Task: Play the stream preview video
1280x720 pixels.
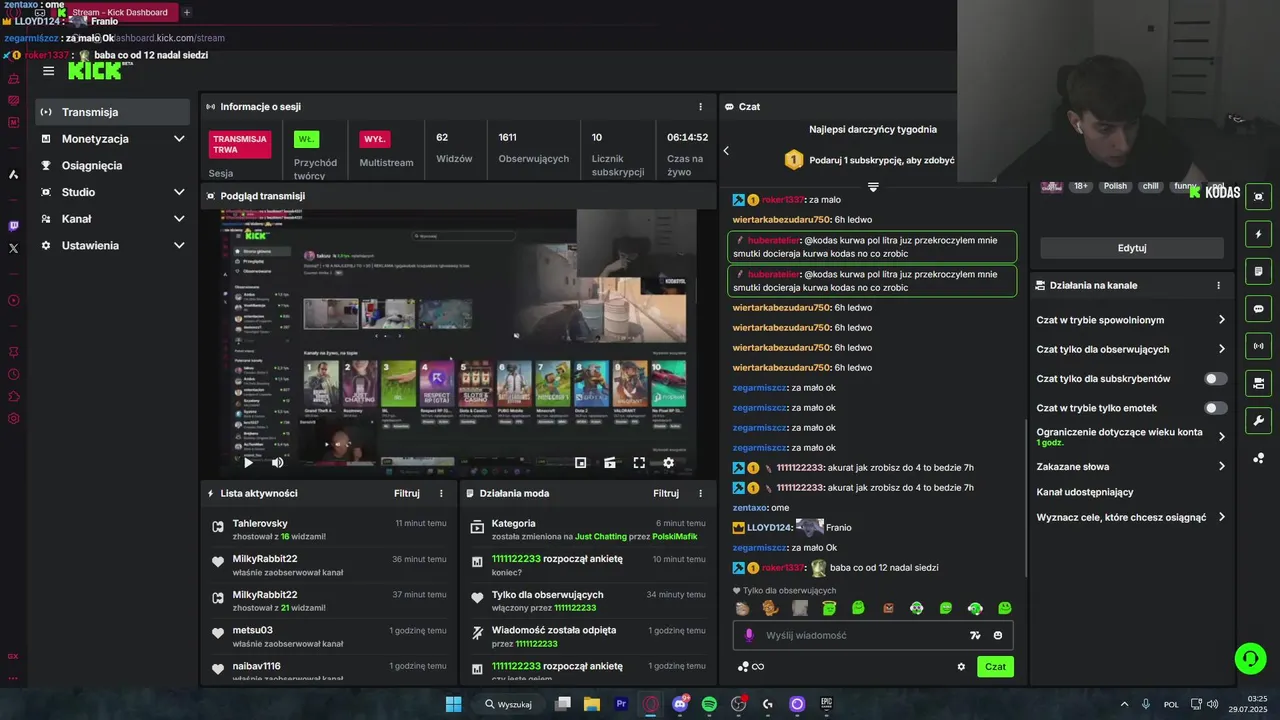Action: point(248,462)
